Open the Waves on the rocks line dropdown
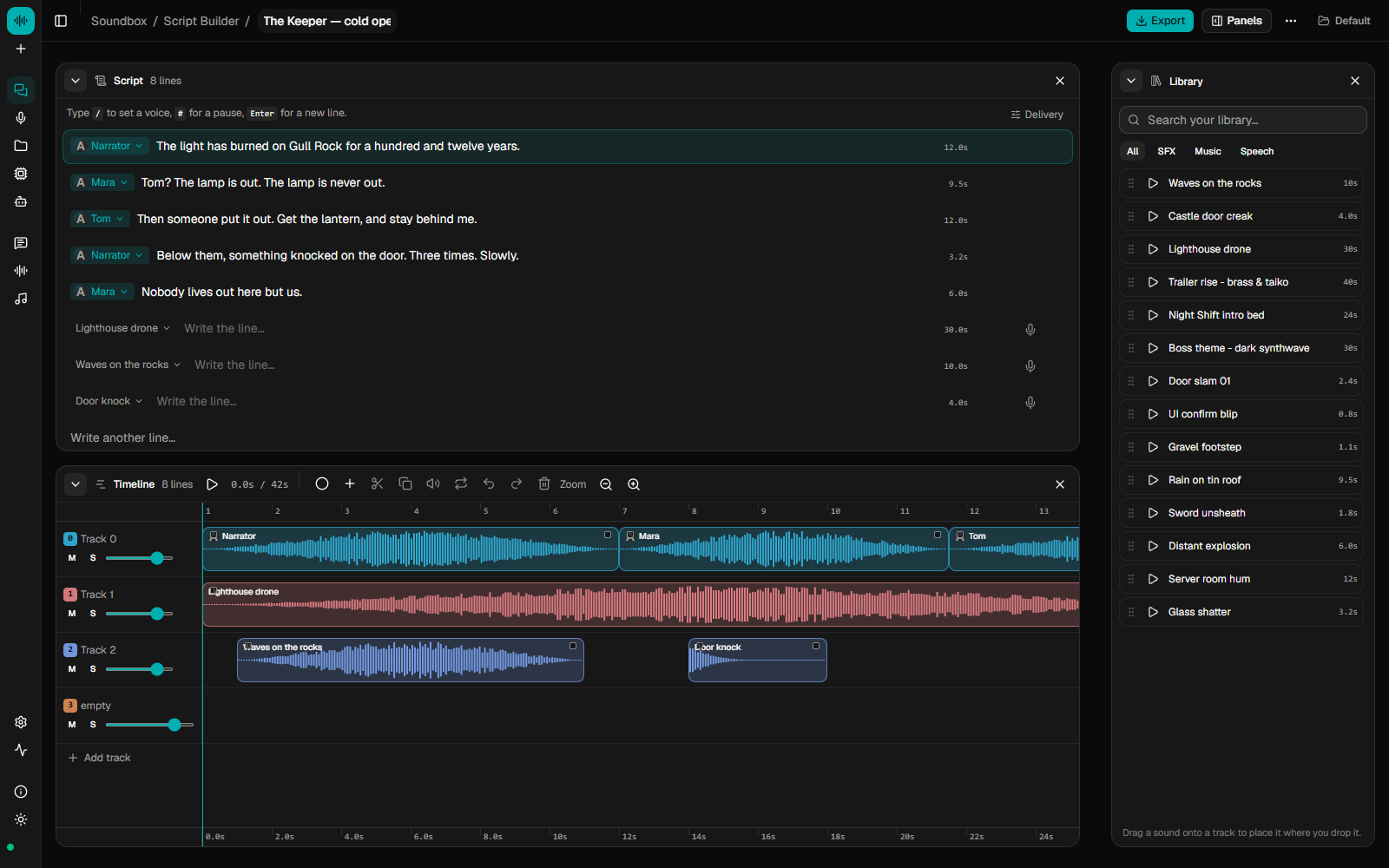Viewport: 1389px width, 868px height. coord(128,365)
